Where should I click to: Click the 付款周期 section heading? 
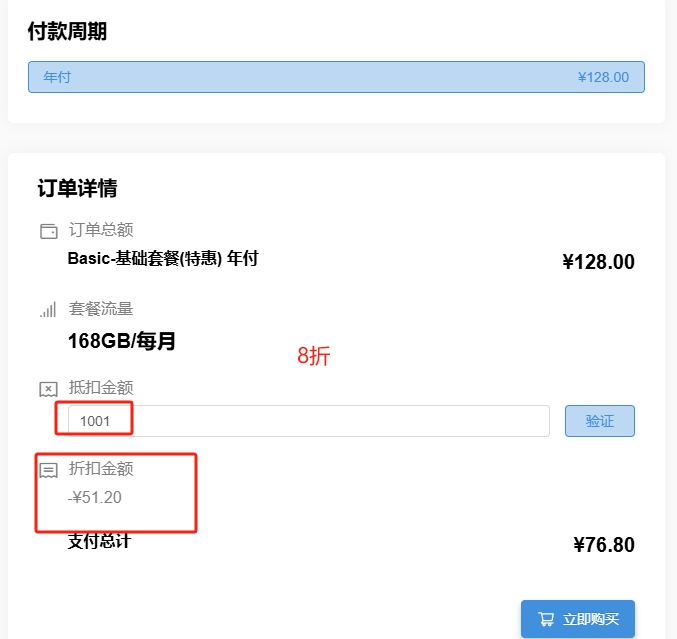pyautogui.click(x=67, y=32)
